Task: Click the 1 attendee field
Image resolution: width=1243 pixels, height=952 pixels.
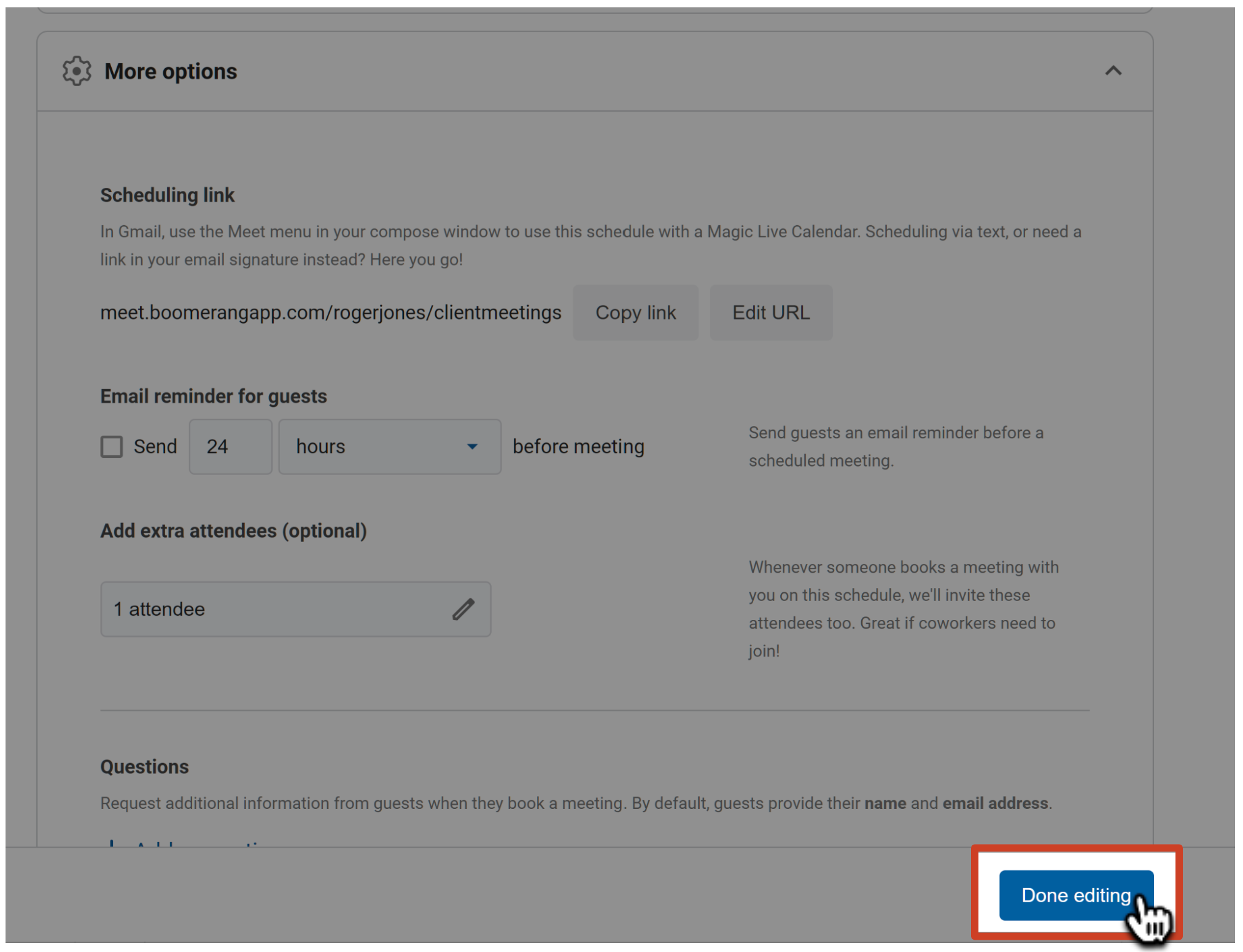Action: tap(295, 609)
